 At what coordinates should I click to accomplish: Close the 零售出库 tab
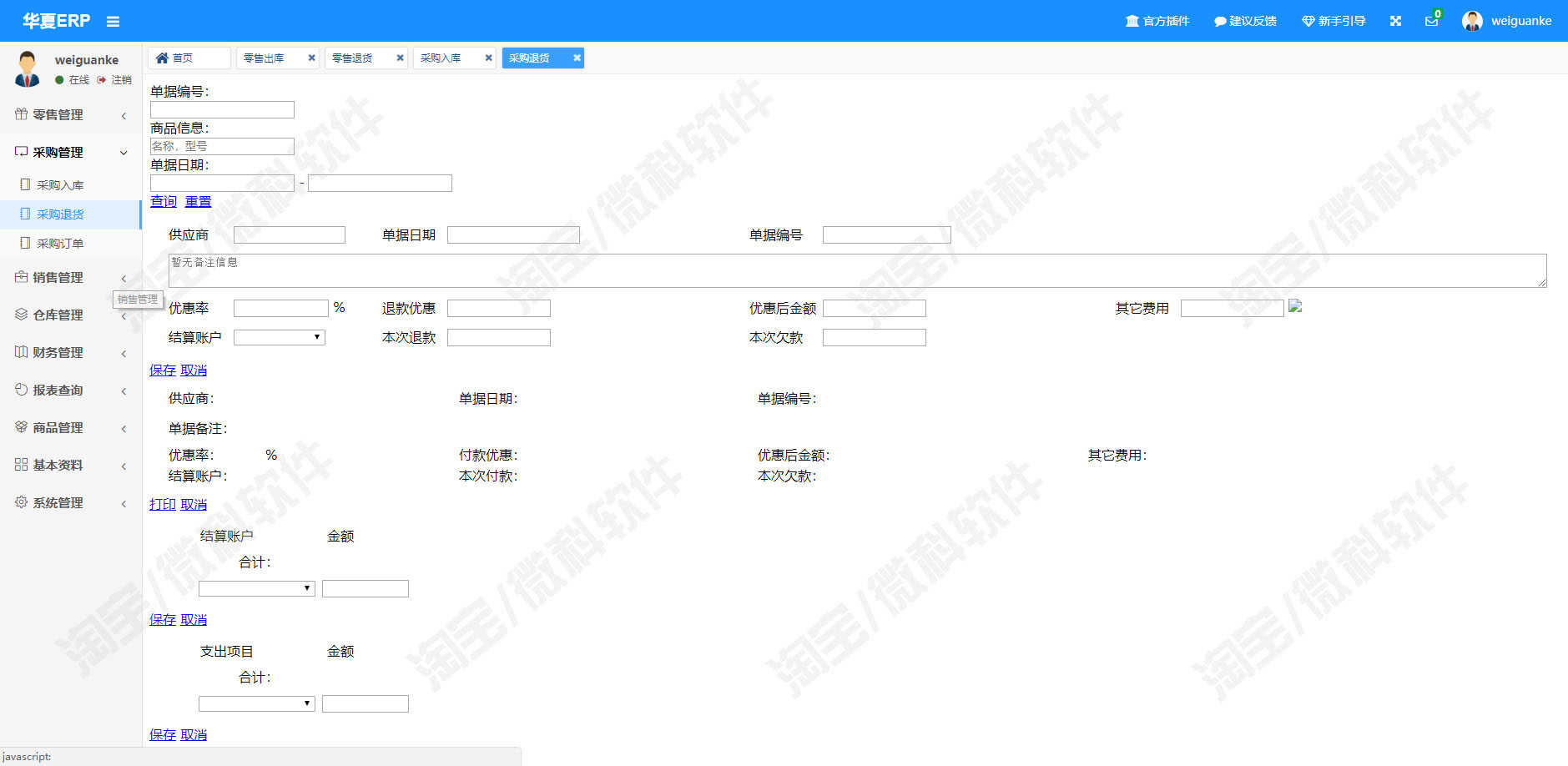pyautogui.click(x=311, y=58)
